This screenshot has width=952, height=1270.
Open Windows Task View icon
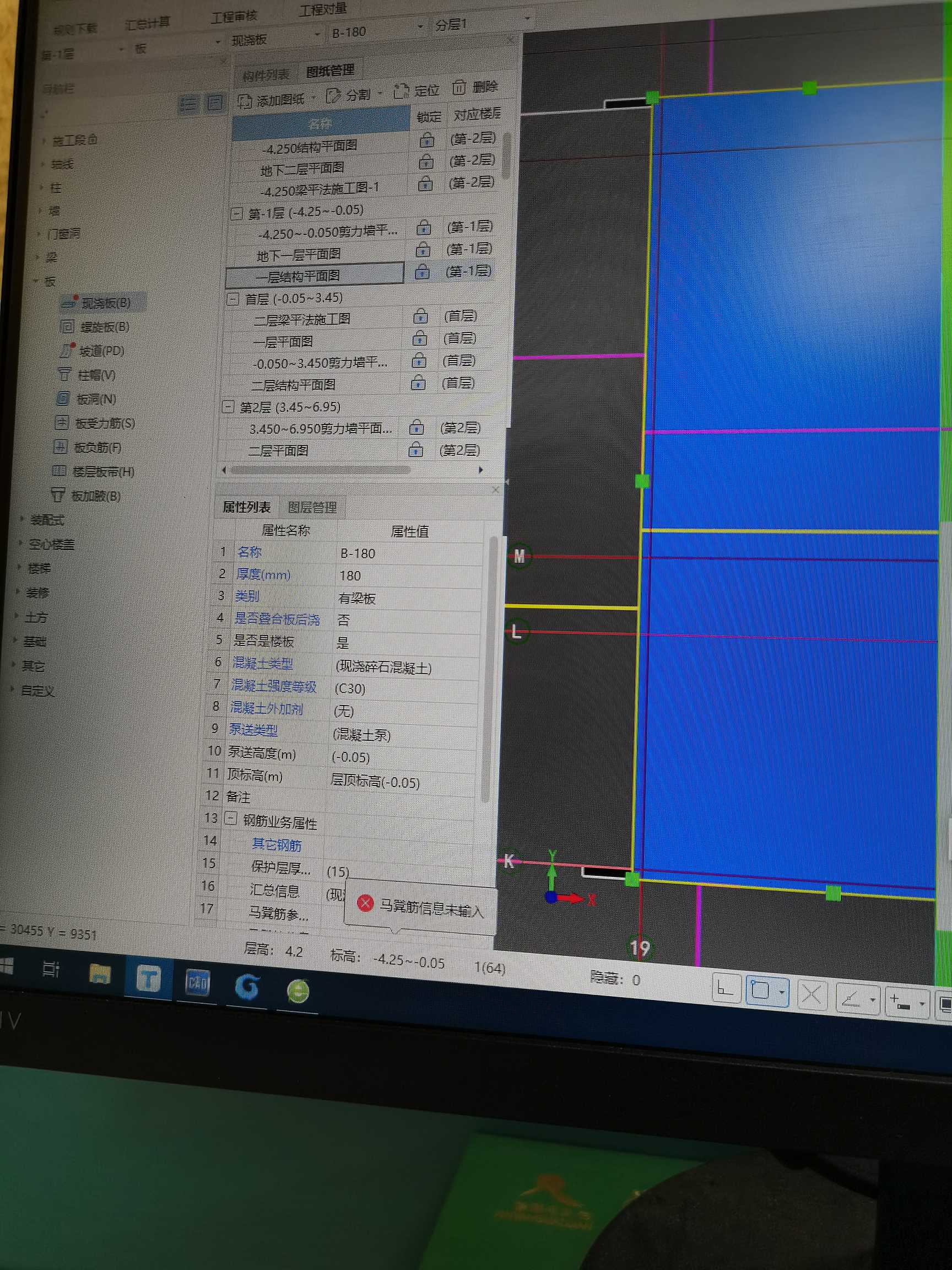[51, 970]
